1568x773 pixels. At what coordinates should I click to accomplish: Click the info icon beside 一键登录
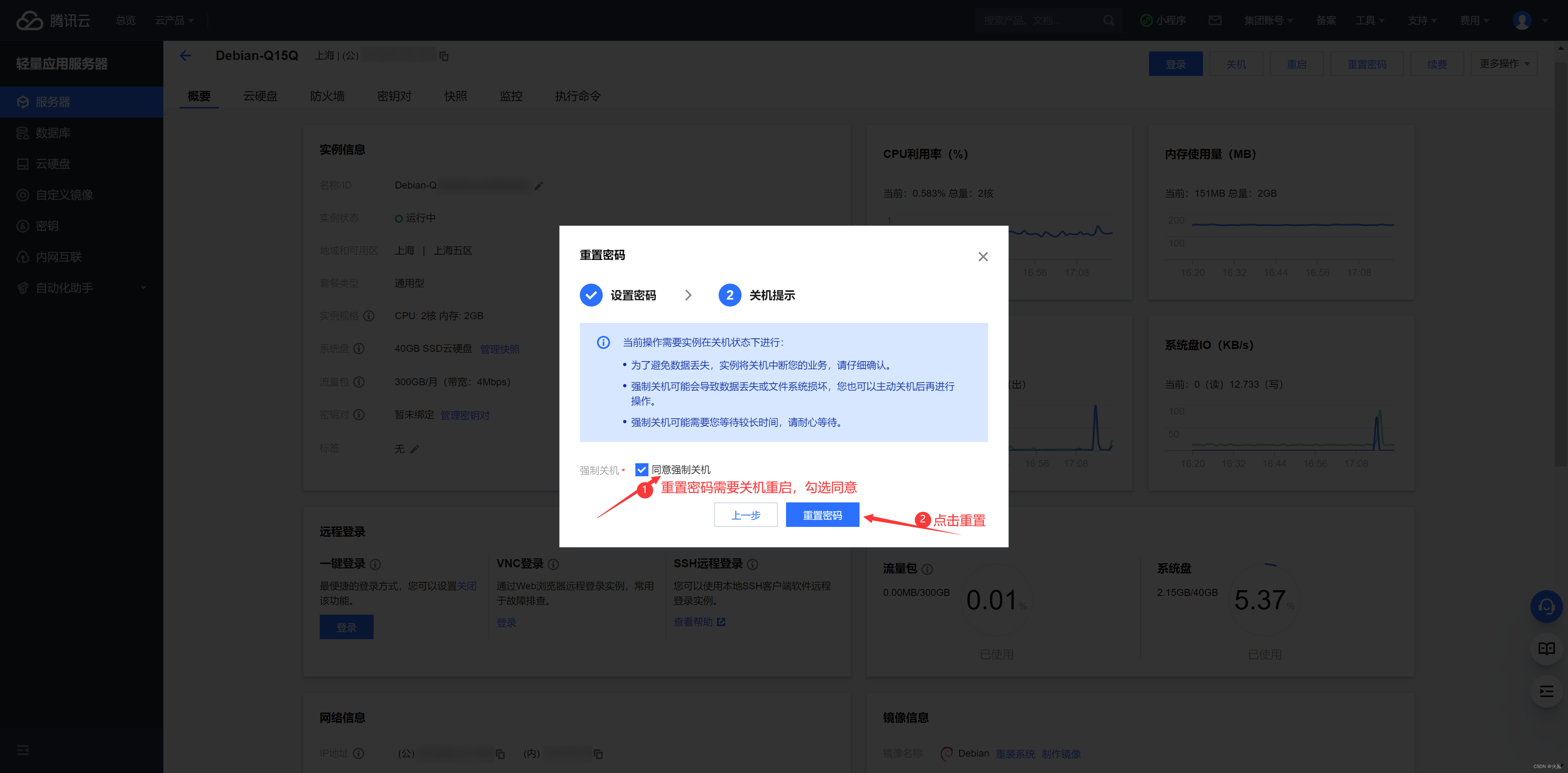(376, 564)
